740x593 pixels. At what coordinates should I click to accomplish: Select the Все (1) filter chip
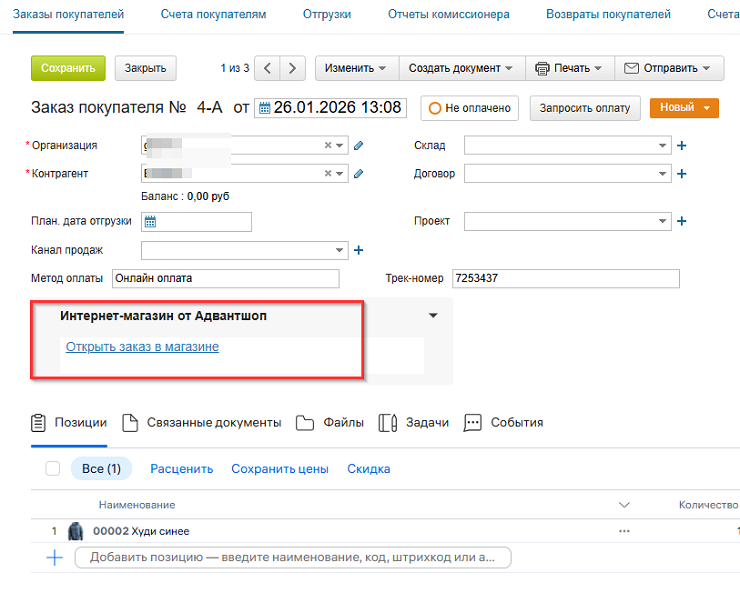pos(101,468)
